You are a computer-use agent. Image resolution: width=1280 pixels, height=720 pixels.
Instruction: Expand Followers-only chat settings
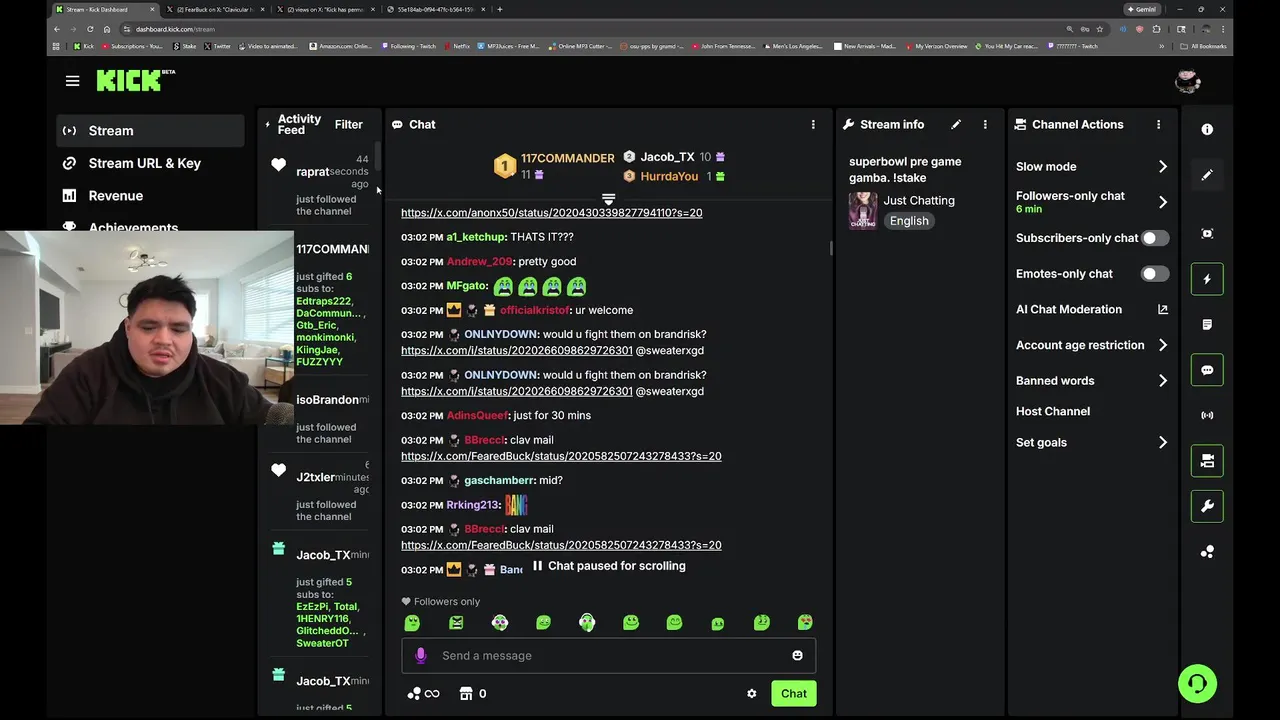click(x=1092, y=202)
